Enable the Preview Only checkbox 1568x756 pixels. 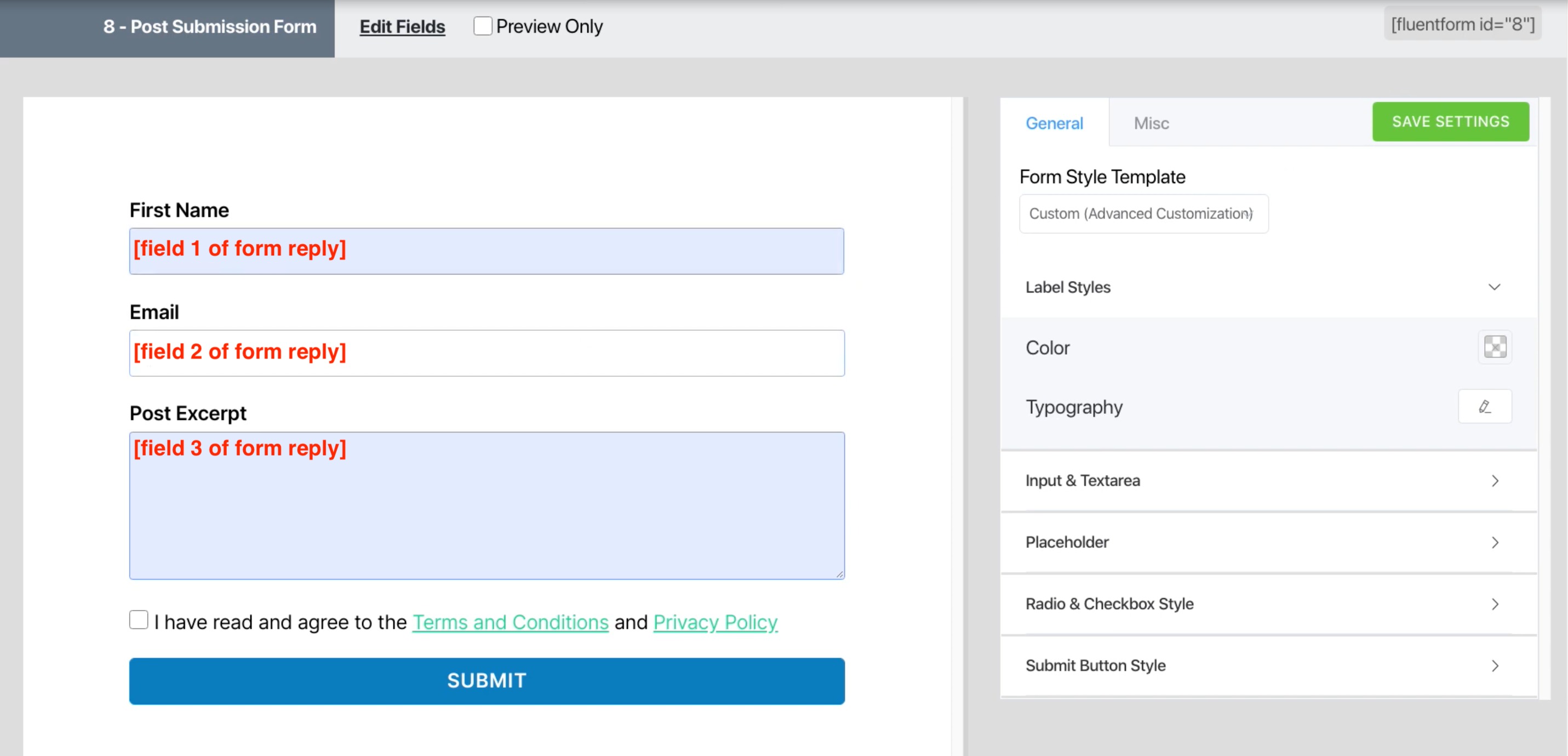coord(482,26)
